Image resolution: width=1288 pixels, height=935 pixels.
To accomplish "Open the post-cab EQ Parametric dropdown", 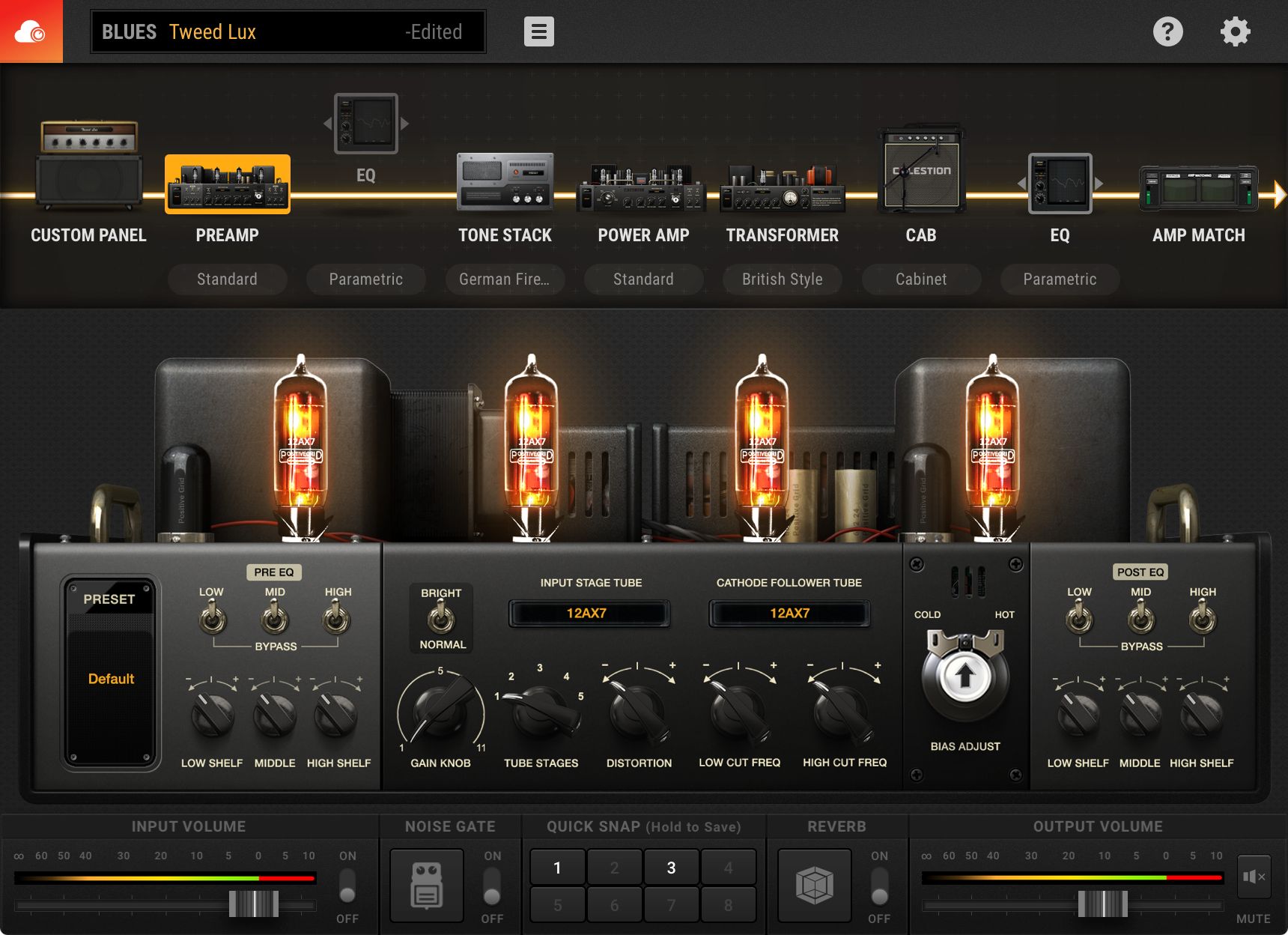I will [x=1060, y=279].
